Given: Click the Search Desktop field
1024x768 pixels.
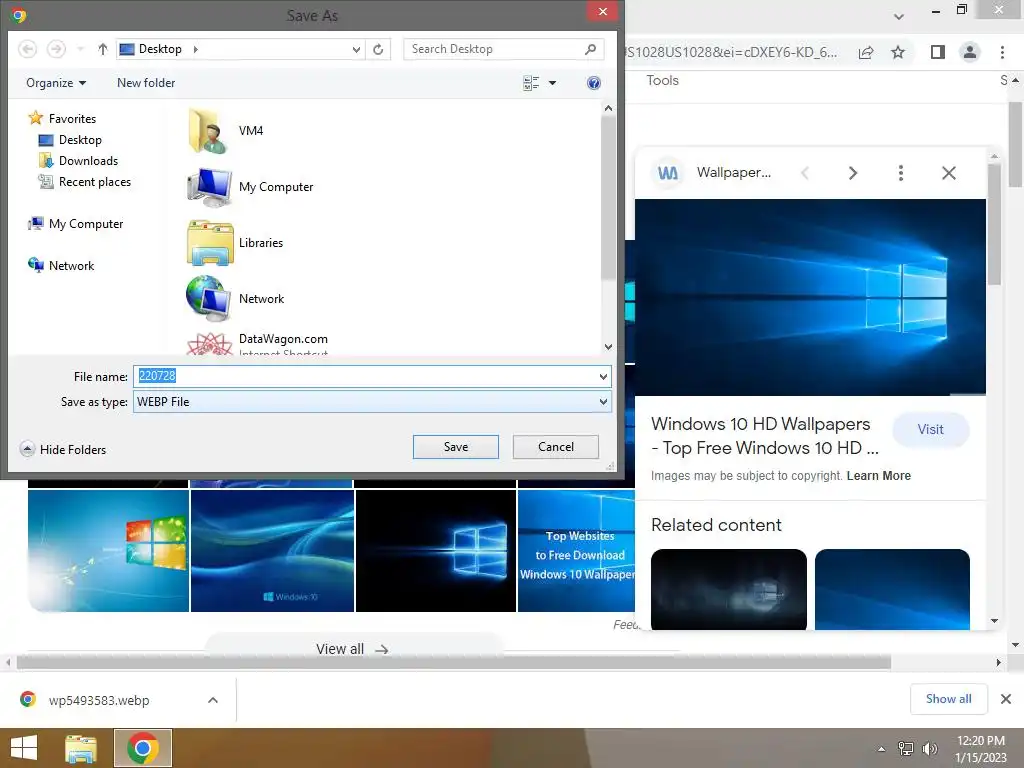Looking at the screenshot, I should pos(494,49).
